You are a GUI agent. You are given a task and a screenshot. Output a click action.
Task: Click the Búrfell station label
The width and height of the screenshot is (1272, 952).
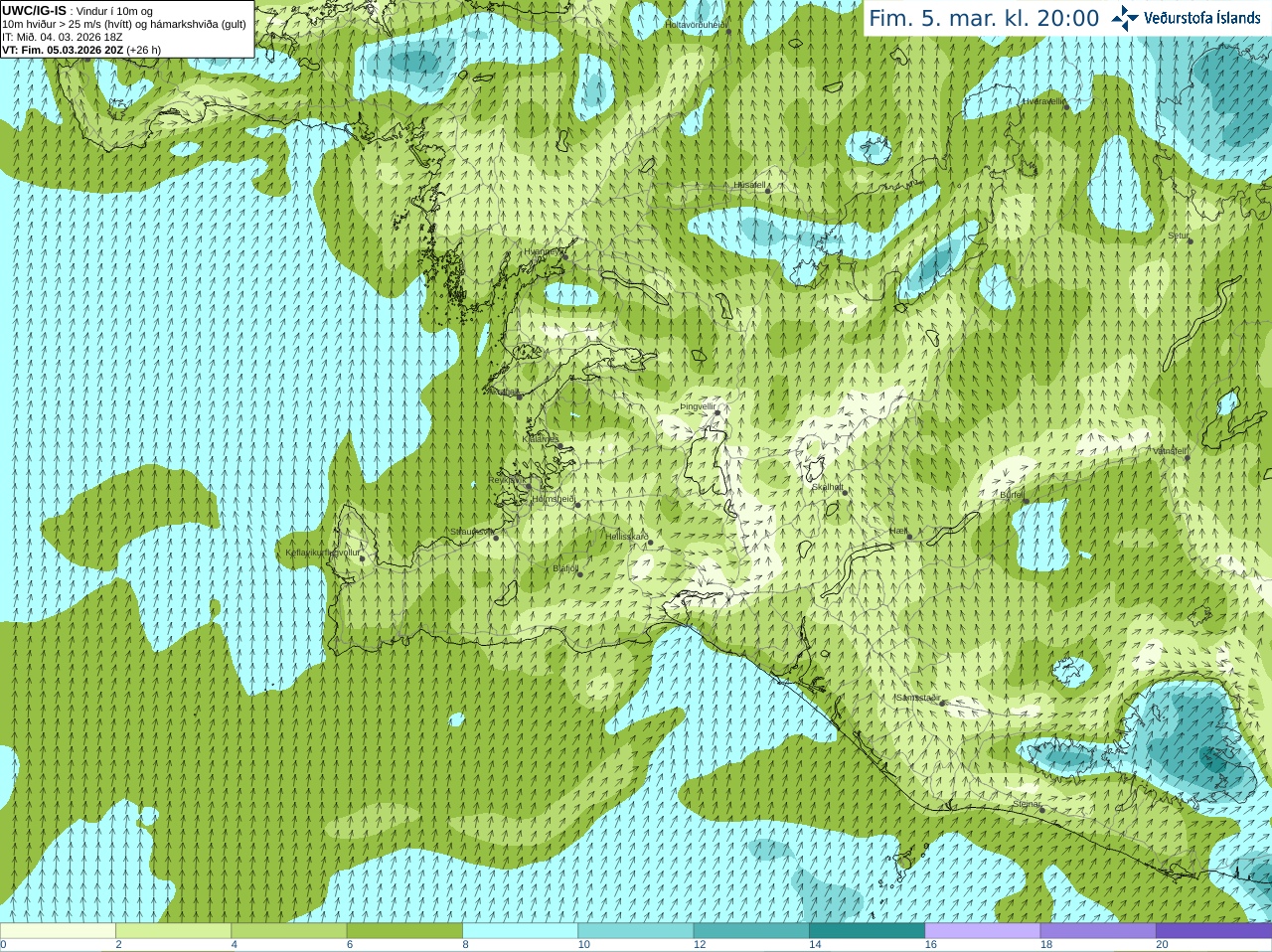(x=1012, y=495)
